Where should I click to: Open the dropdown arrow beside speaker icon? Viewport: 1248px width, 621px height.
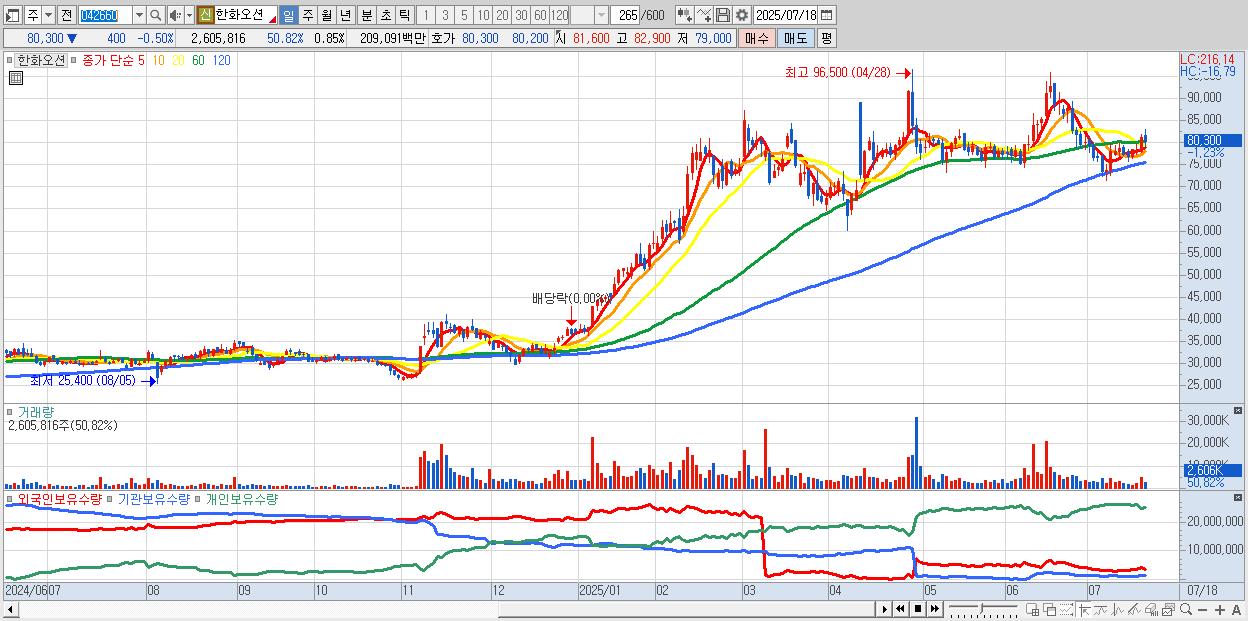click(189, 15)
